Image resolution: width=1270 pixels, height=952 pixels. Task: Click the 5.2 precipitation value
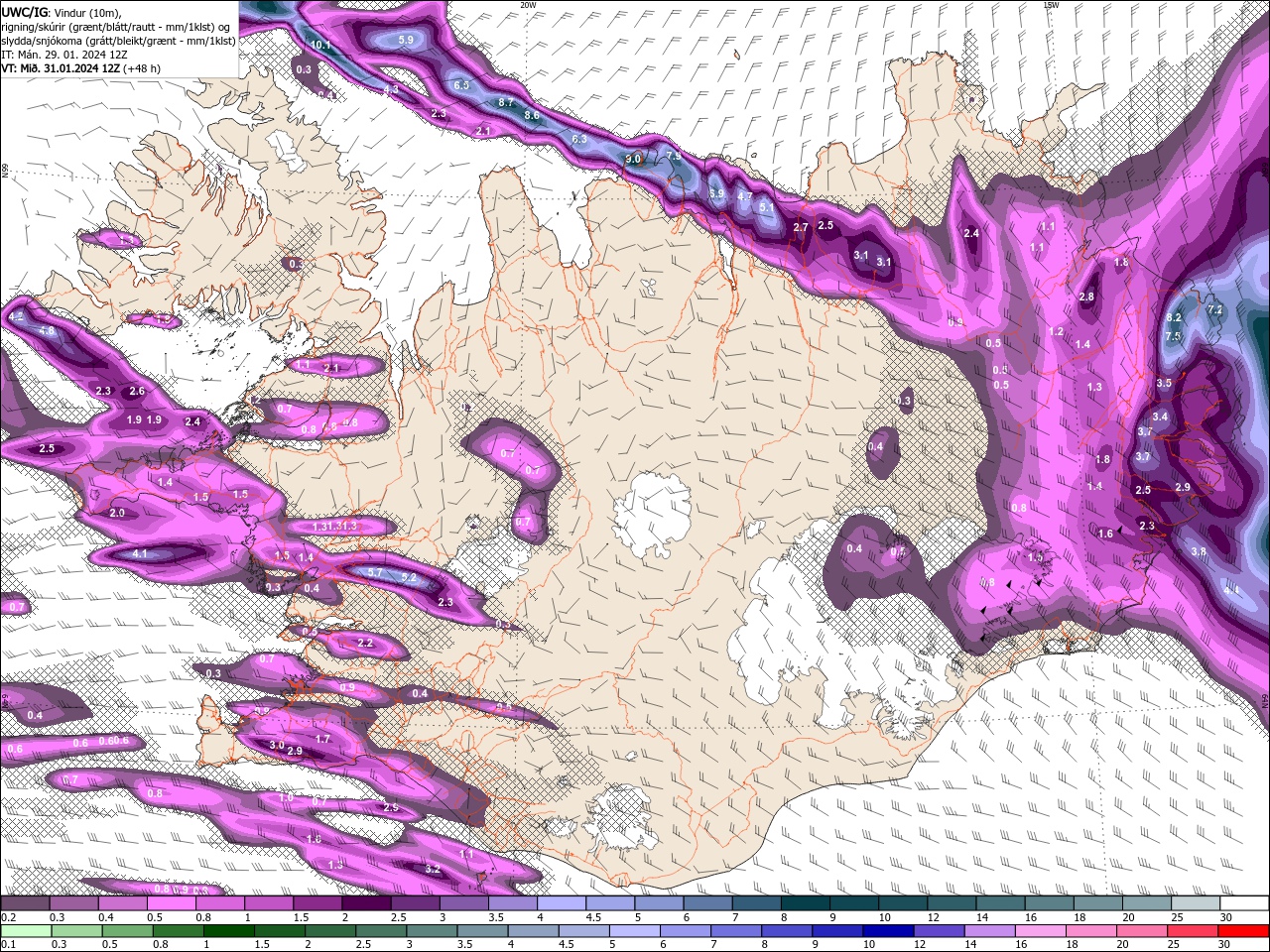coord(408,576)
